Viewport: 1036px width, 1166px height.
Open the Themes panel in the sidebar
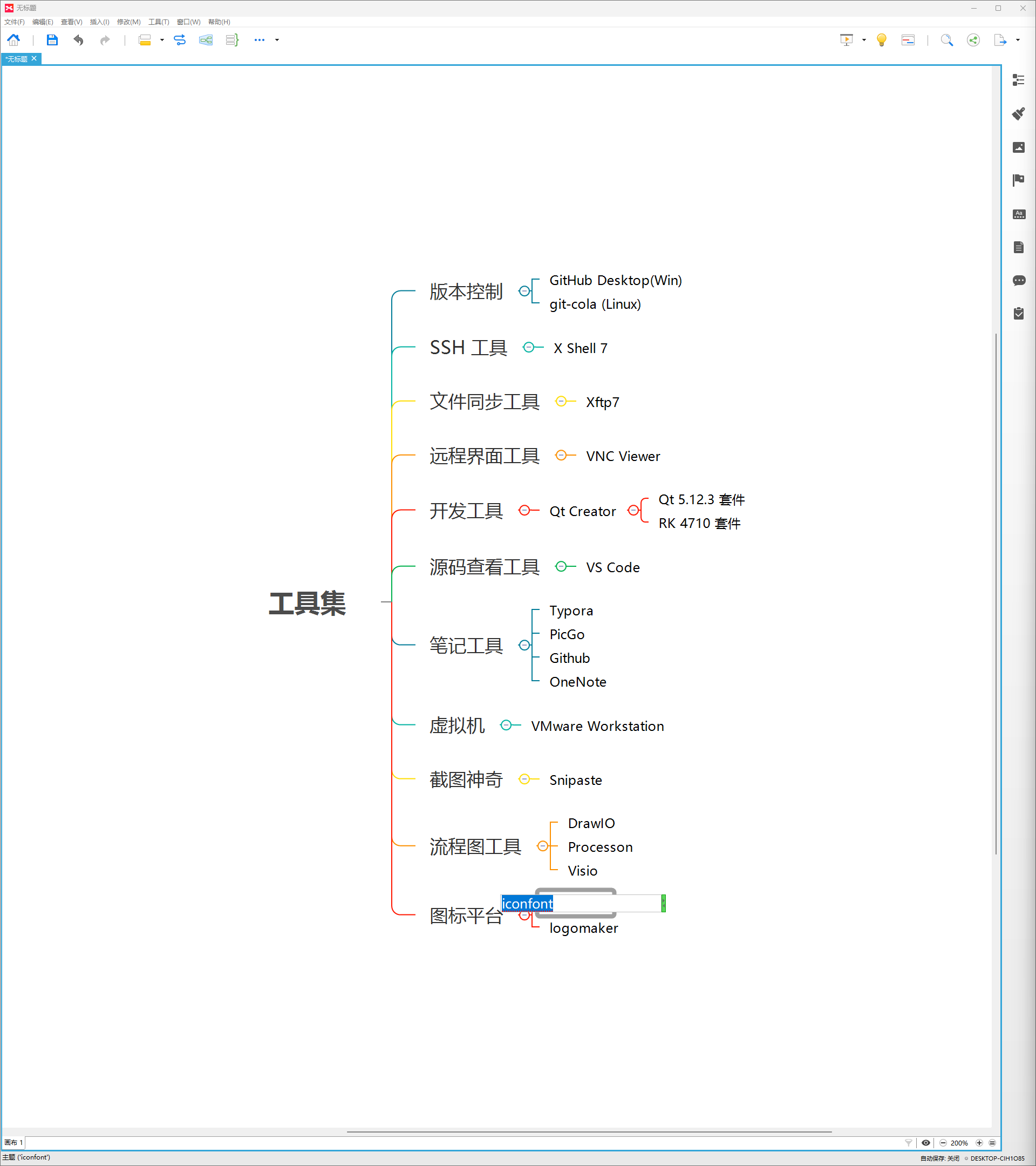pos(1019,214)
